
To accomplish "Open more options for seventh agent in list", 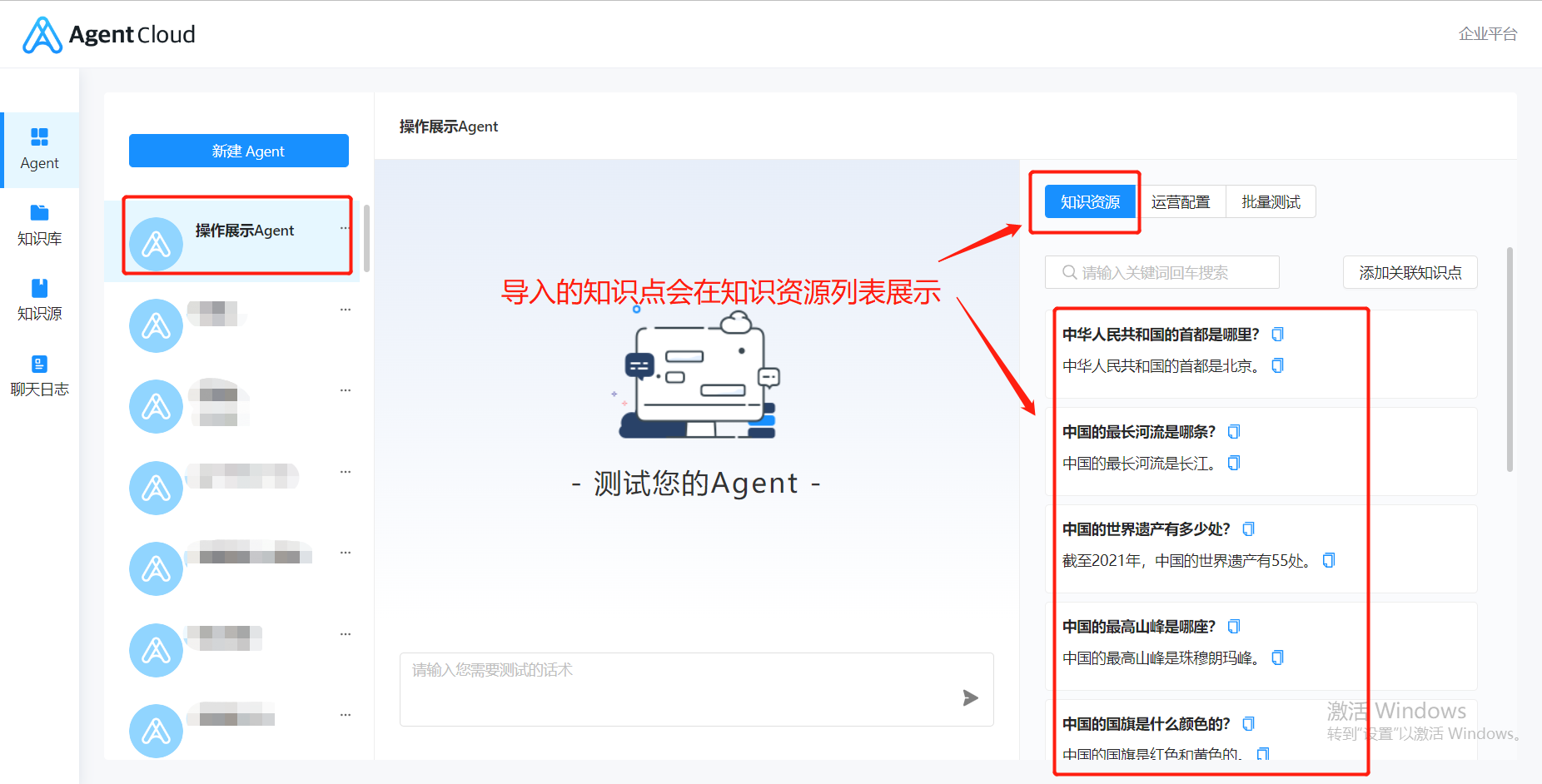I will (x=346, y=715).
